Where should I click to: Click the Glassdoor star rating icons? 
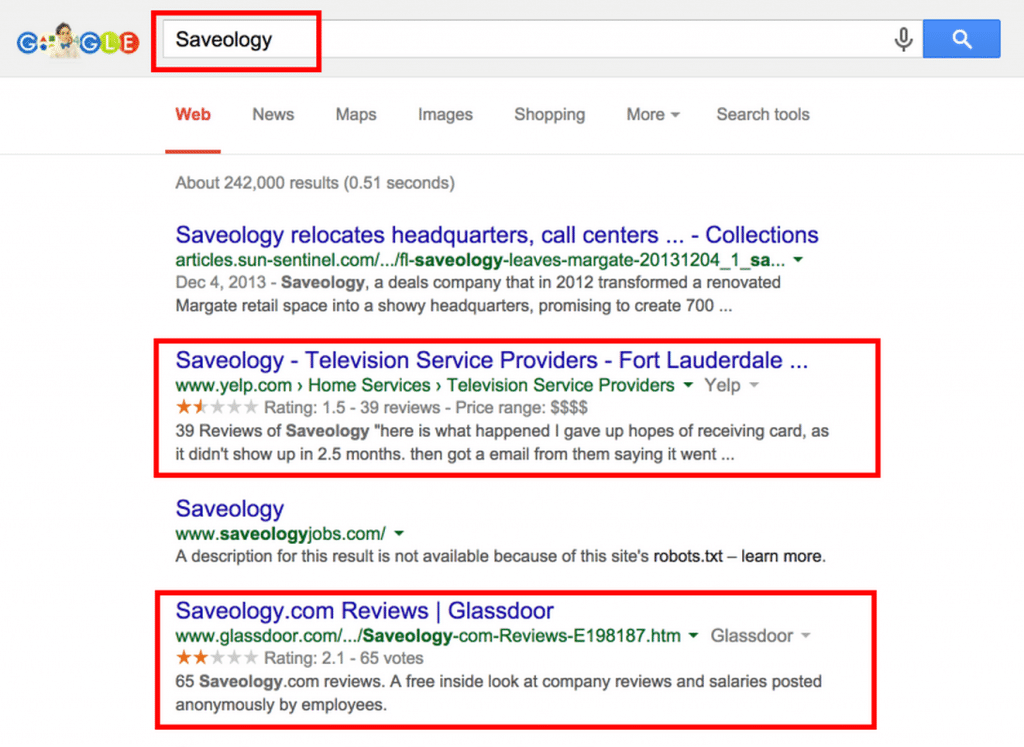pos(217,658)
